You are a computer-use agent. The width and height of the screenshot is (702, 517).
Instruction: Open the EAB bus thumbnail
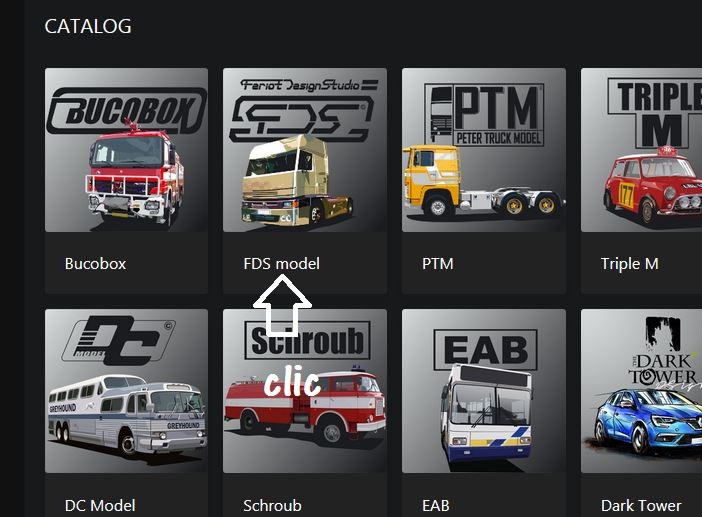pyautogui.click(x=484, y=391)
